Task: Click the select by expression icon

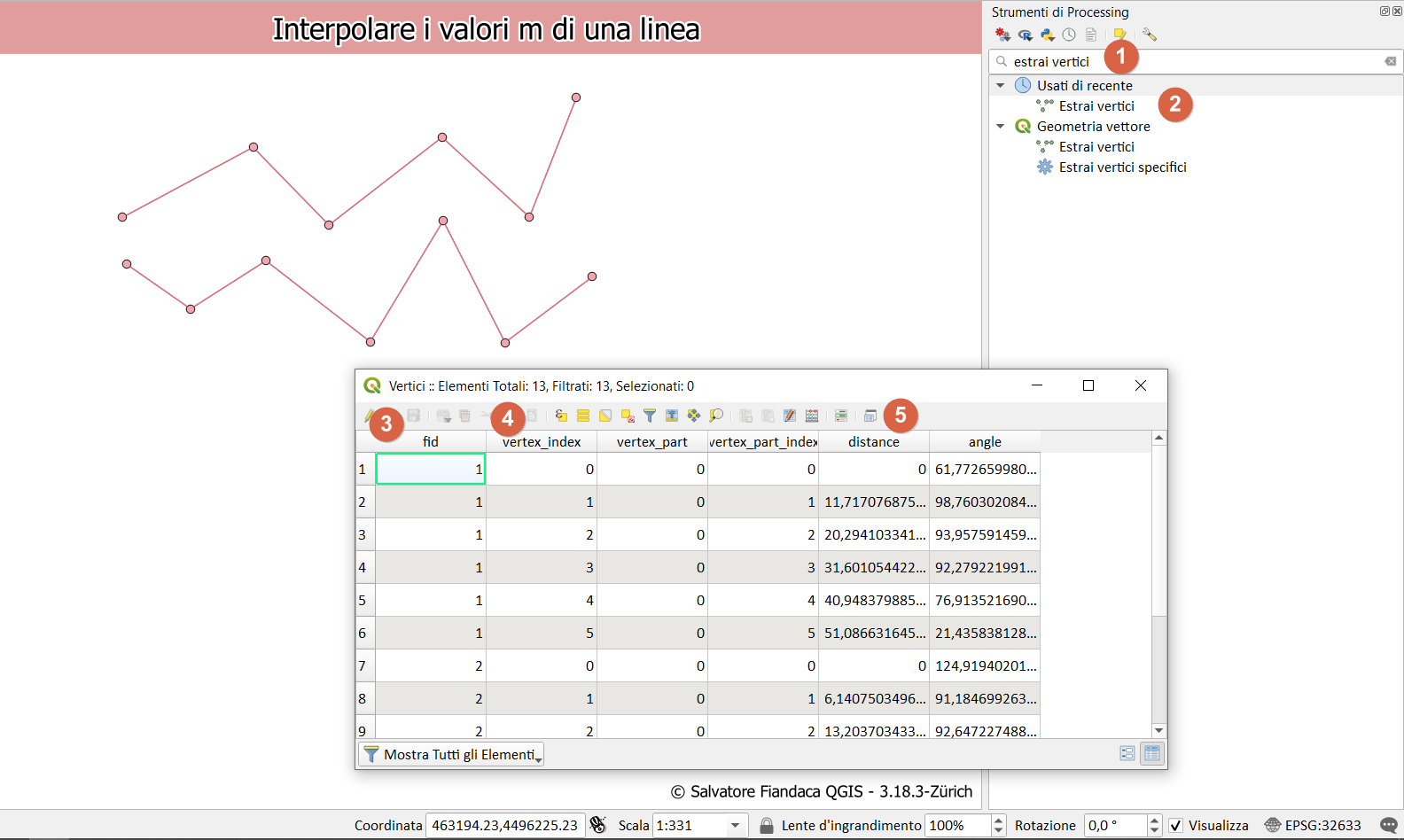Action: pos(561,416)
